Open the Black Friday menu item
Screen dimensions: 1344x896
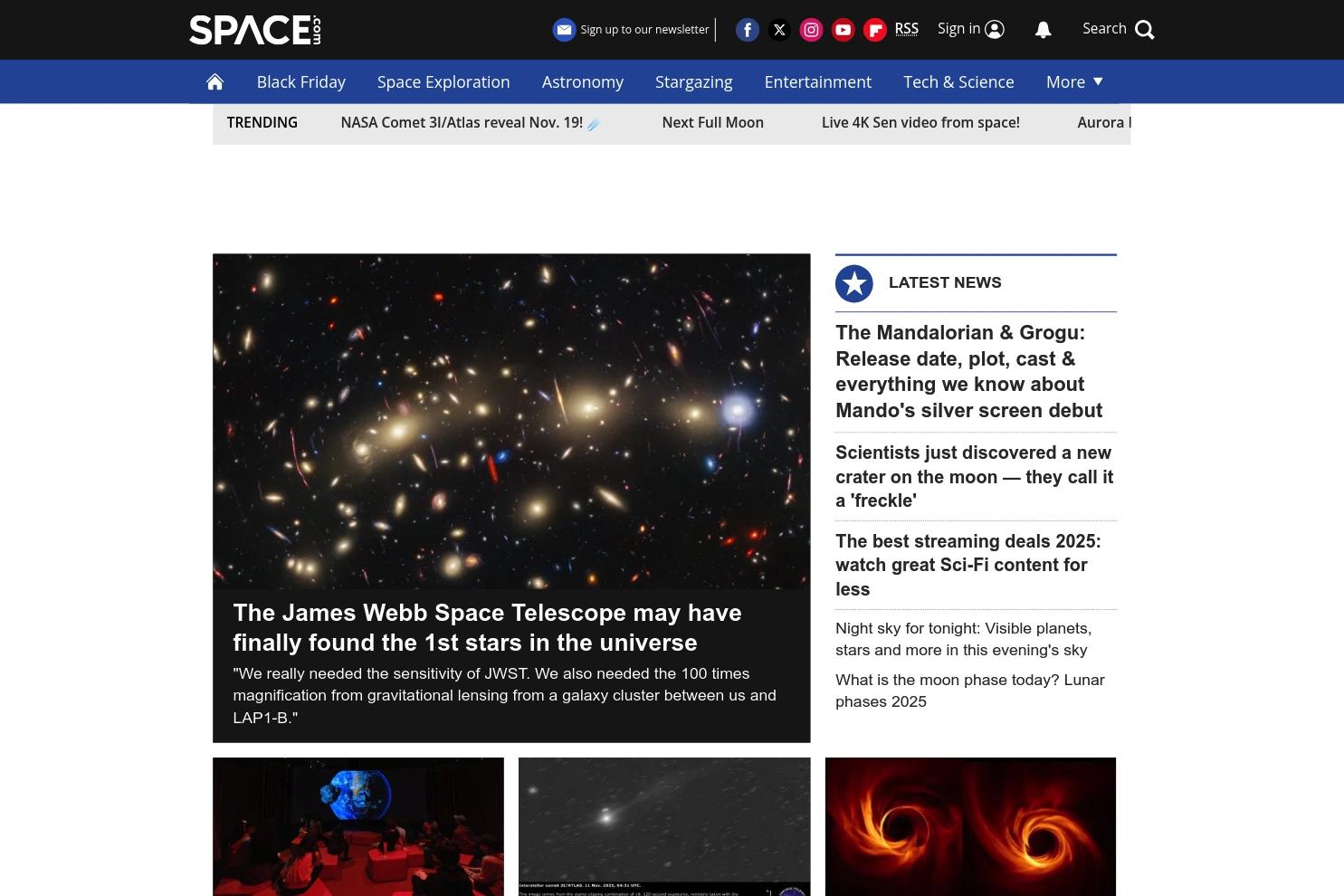(x=301, y=81)
